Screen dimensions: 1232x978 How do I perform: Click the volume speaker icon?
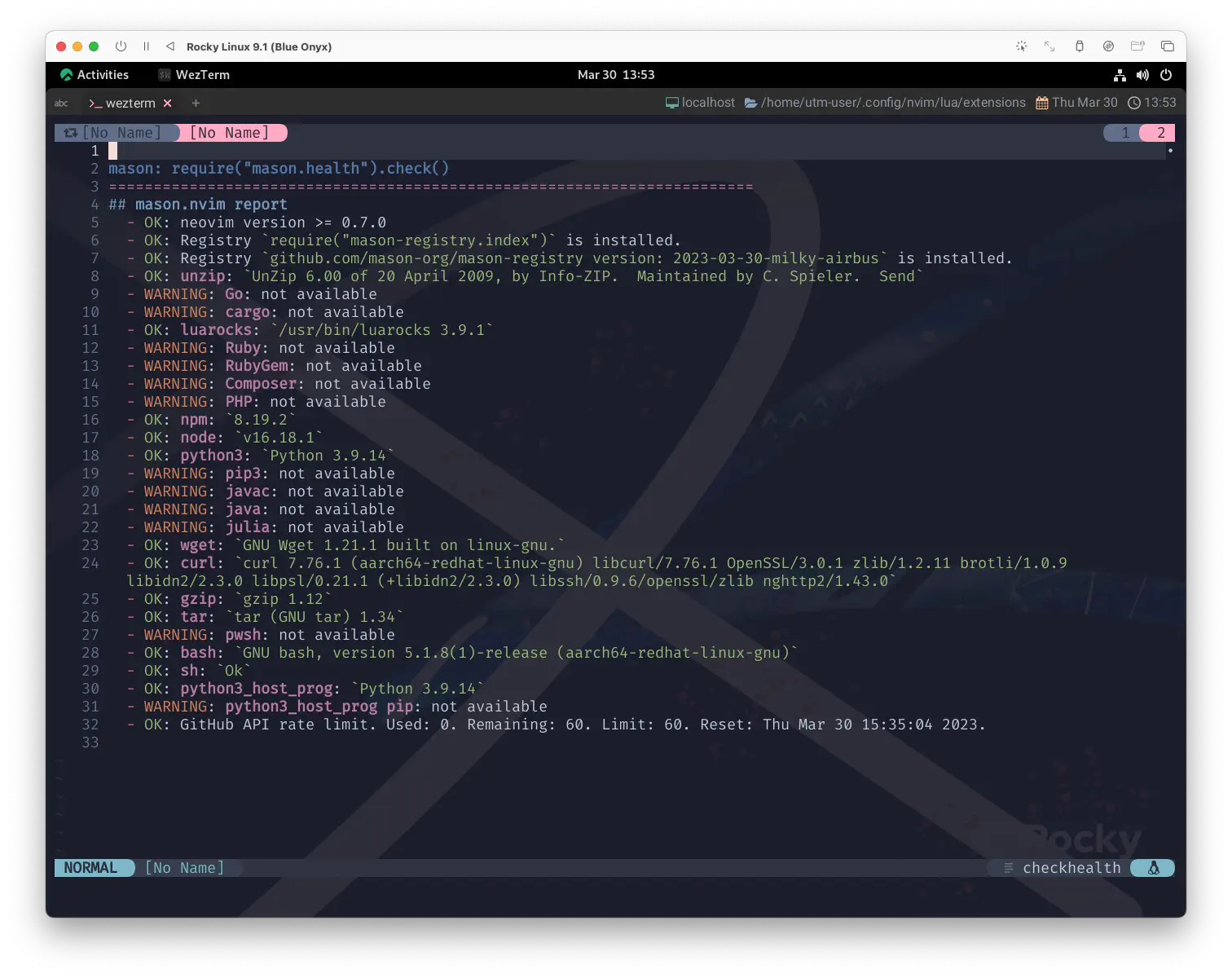point(1143,75)
